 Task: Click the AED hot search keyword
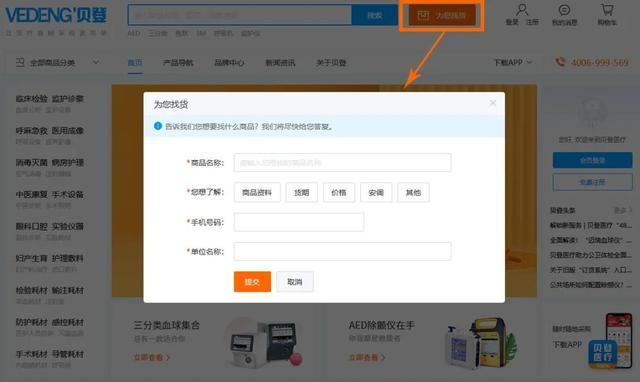coord(134,33)
